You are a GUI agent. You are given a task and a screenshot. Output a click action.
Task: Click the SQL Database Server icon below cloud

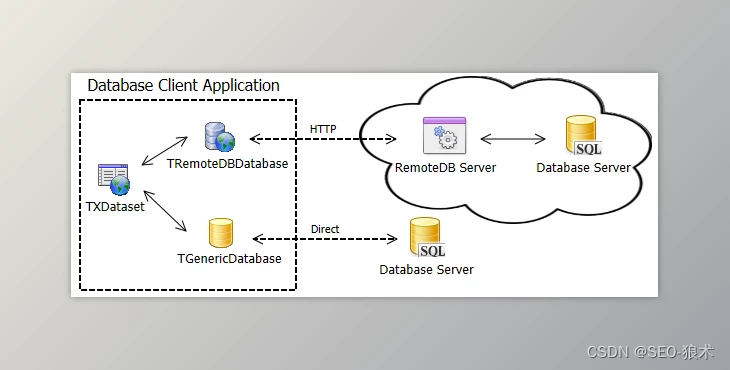tap(427, 237)
